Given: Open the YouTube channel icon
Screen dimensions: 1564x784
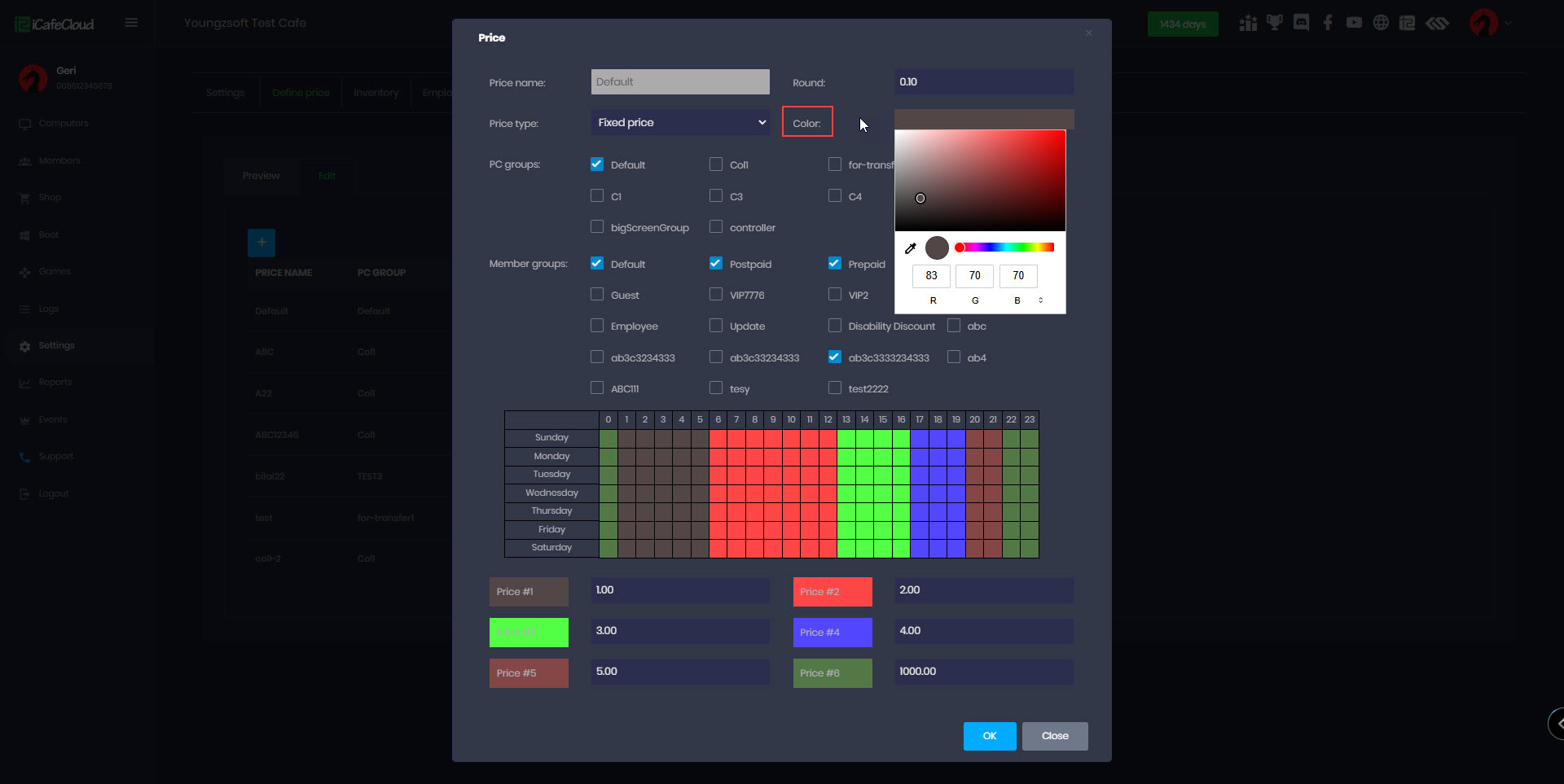Looking at the screenshot, I should 1354,23.
